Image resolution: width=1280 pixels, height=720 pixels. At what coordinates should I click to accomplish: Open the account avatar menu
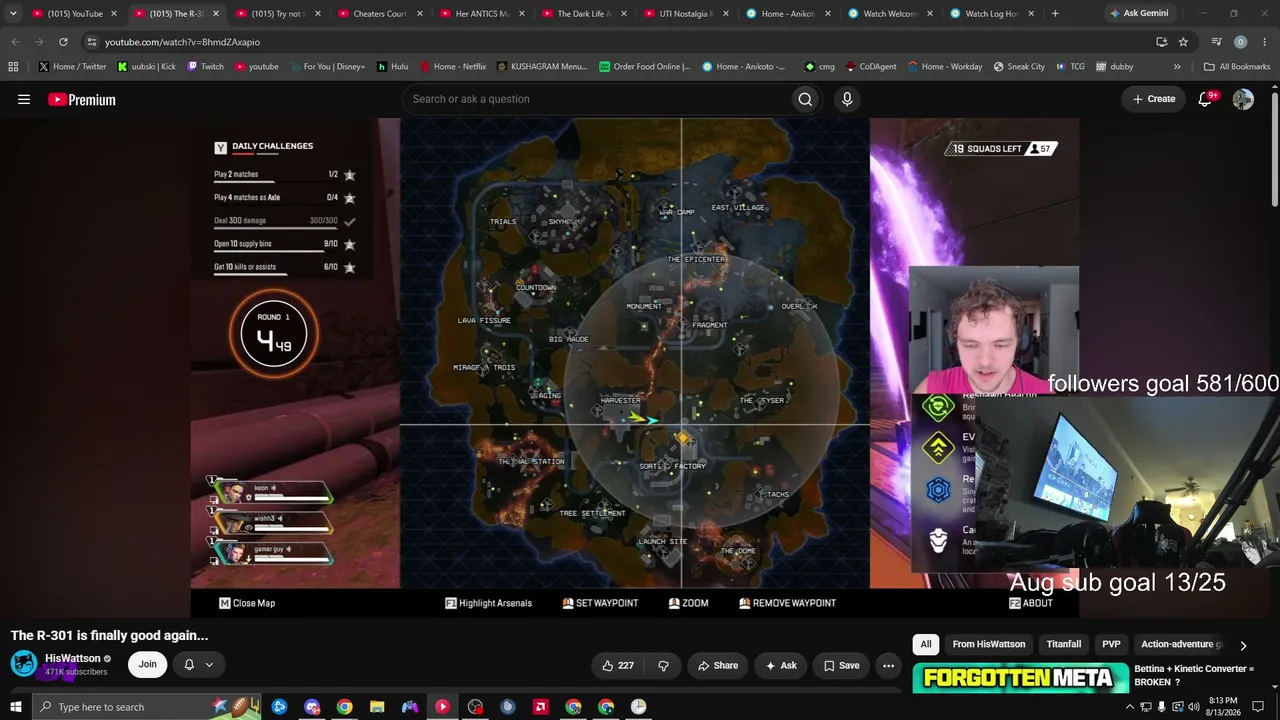coord(1243,99)
